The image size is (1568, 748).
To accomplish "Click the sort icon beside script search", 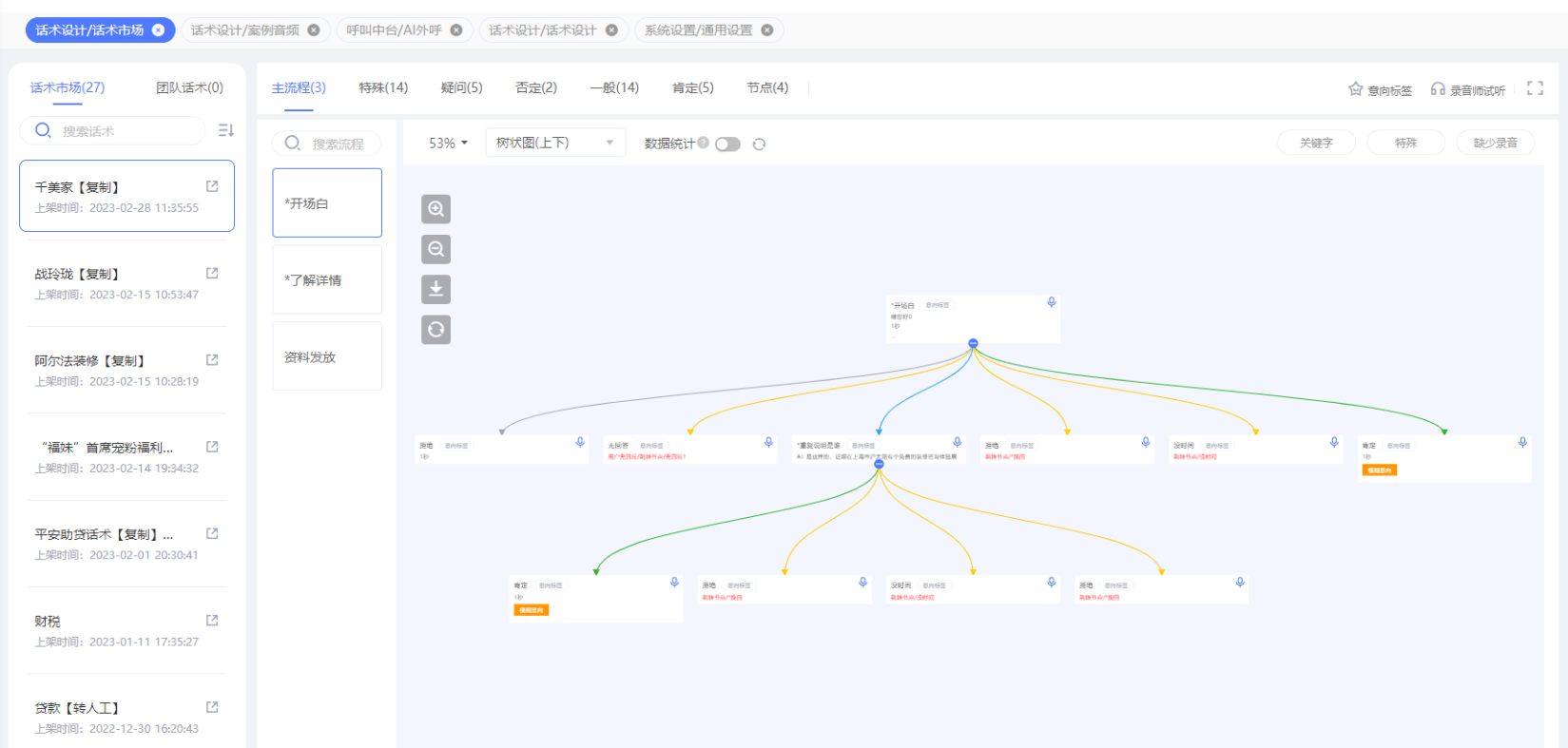I will pyautogui.click(x=225, y=130).
